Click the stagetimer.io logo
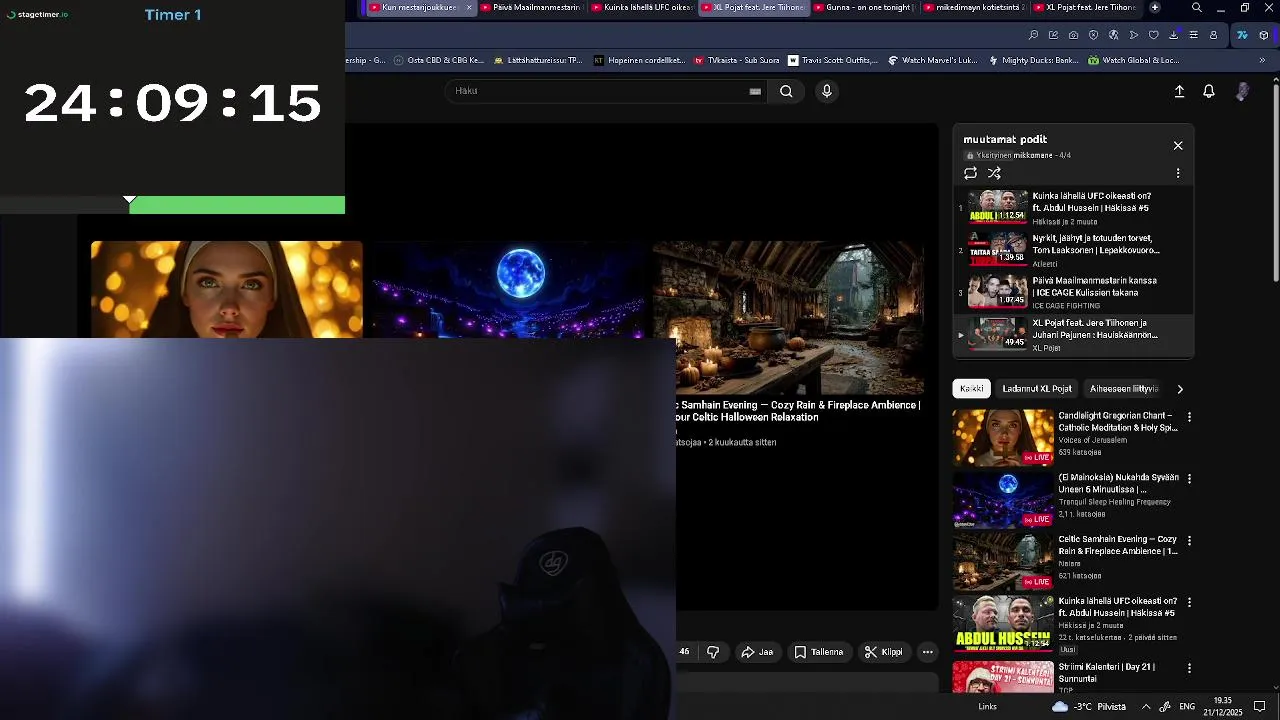The height and width of the screenshot is (720, 1280). coord(37,15)
